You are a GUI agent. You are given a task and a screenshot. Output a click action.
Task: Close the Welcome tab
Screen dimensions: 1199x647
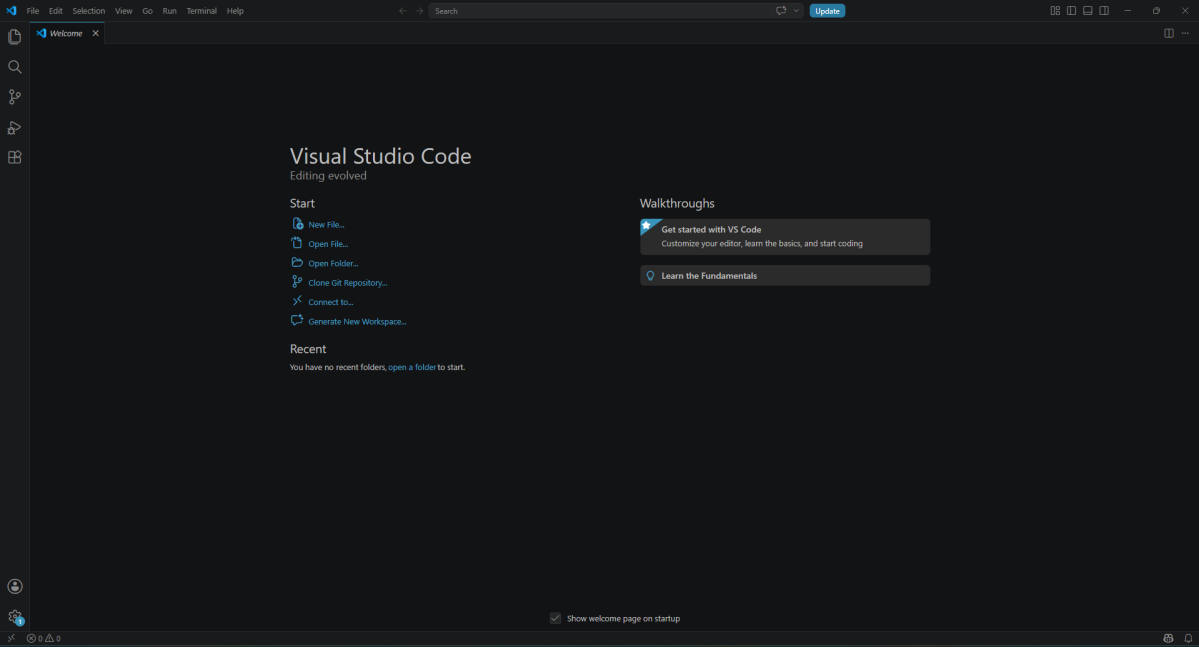click(x=96, y=34)
